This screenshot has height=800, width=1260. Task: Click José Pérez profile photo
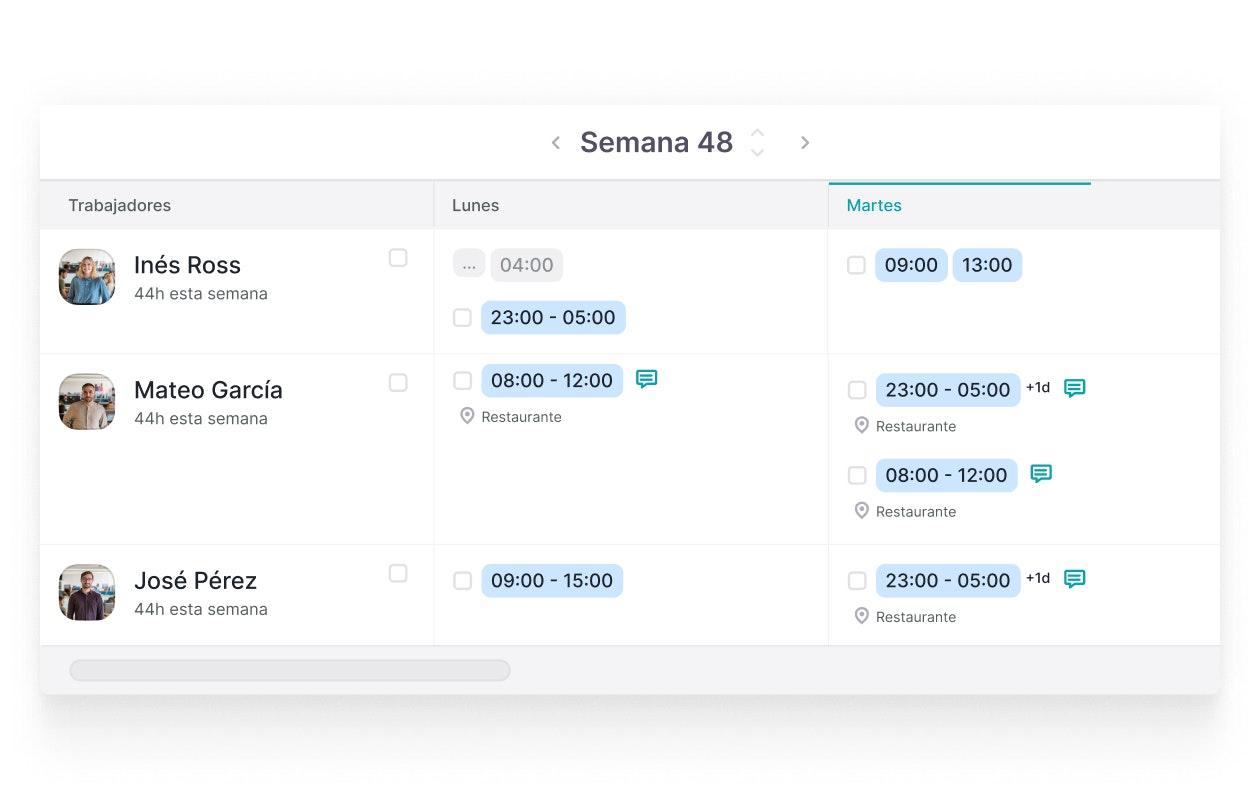(87, 592)
